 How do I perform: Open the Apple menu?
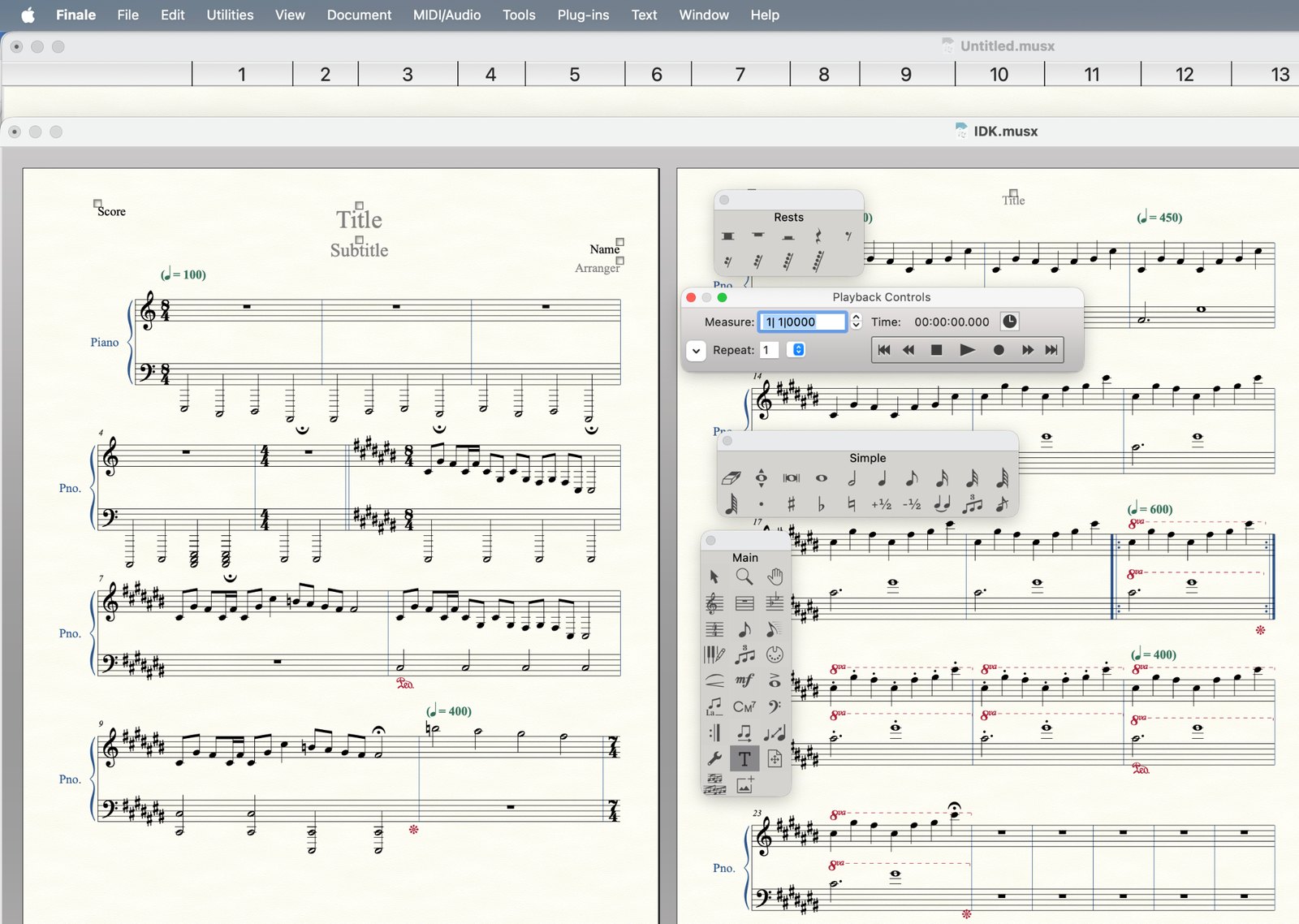tap(28, 15)
